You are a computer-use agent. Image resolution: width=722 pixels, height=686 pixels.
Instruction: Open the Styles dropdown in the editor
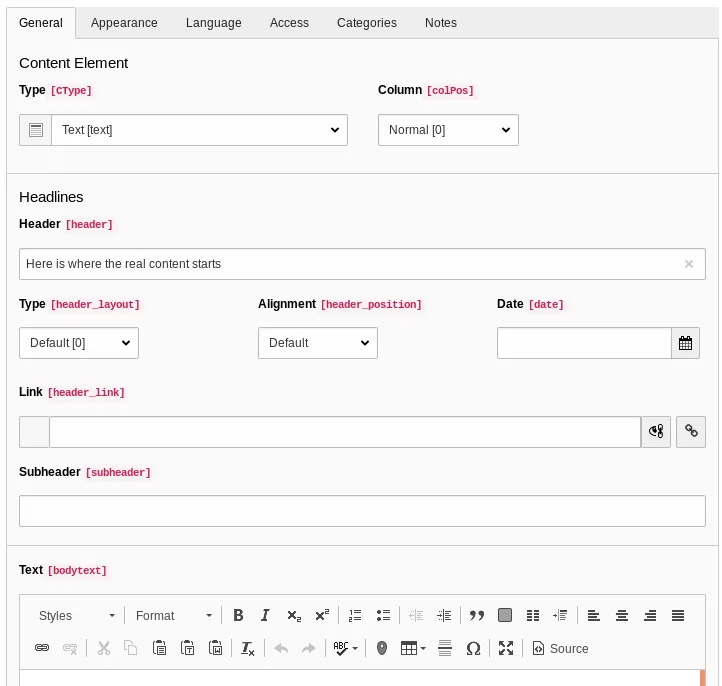coord(77,616)
